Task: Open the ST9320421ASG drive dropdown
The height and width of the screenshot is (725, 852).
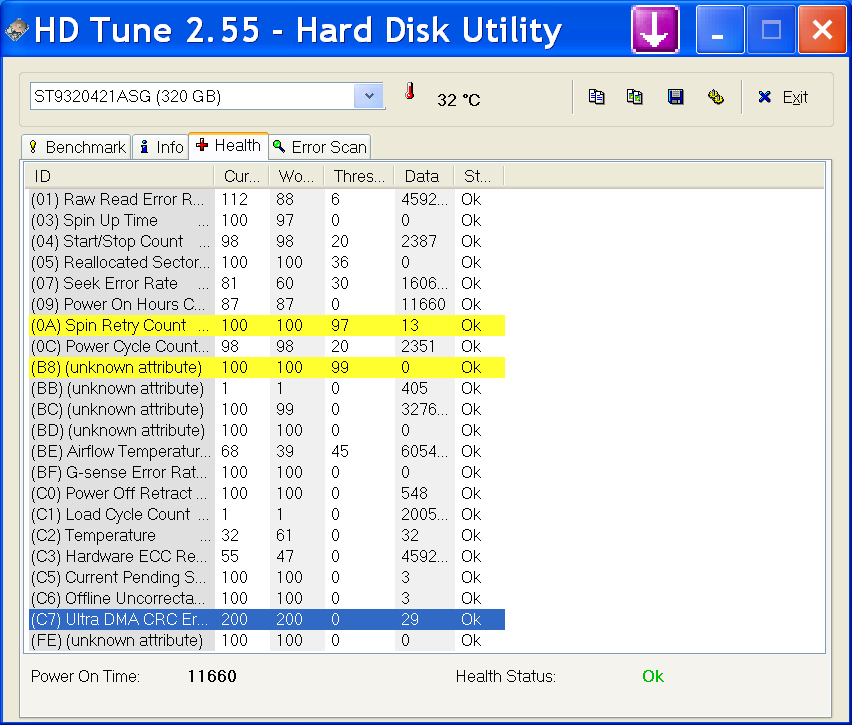Action: 369,96
